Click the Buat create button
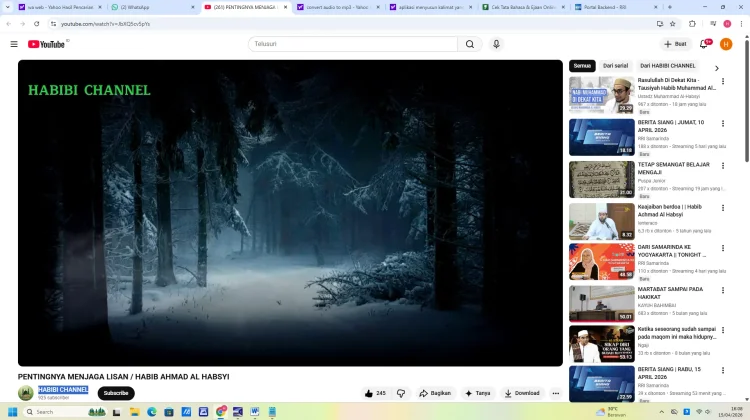Viewport: 750px width, 420px height. (x=675, y=44)
